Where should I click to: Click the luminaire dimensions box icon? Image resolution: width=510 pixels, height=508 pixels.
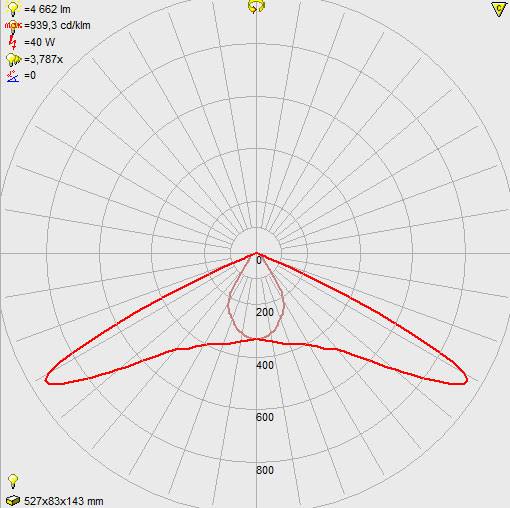13,501
